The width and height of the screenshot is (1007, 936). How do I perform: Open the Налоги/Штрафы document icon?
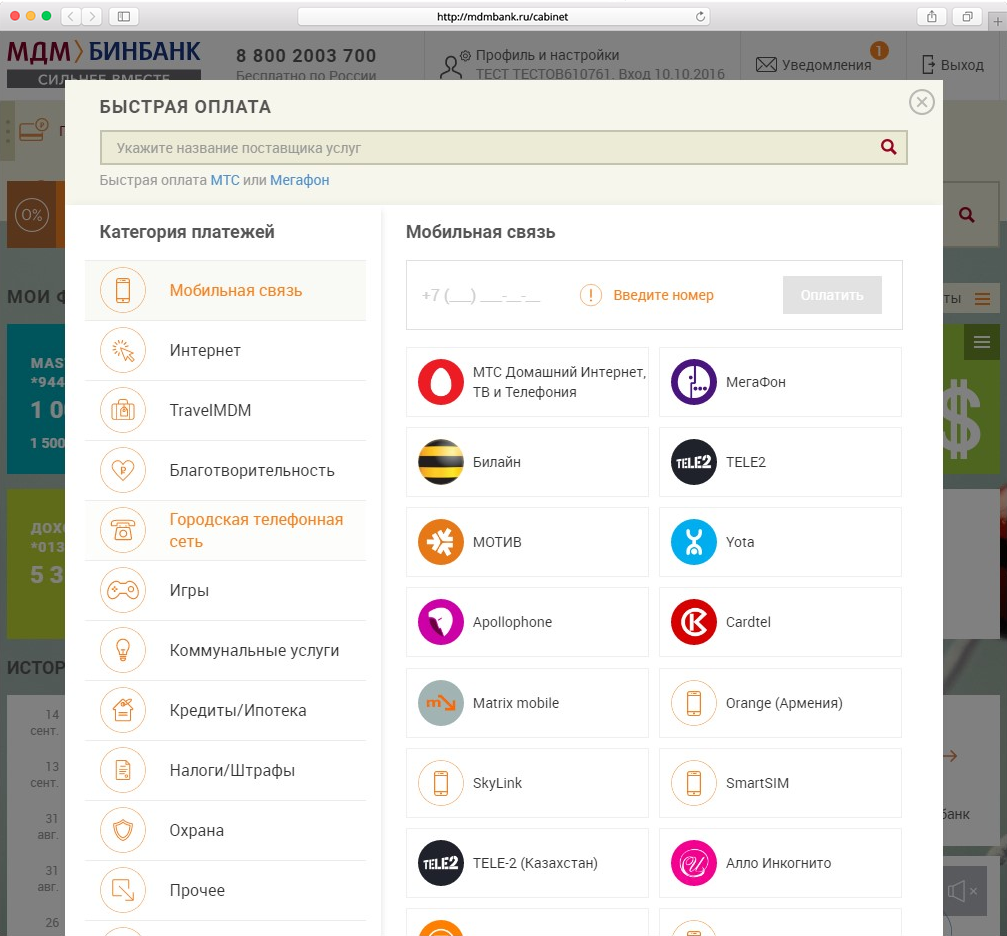[x=123, y=770]
